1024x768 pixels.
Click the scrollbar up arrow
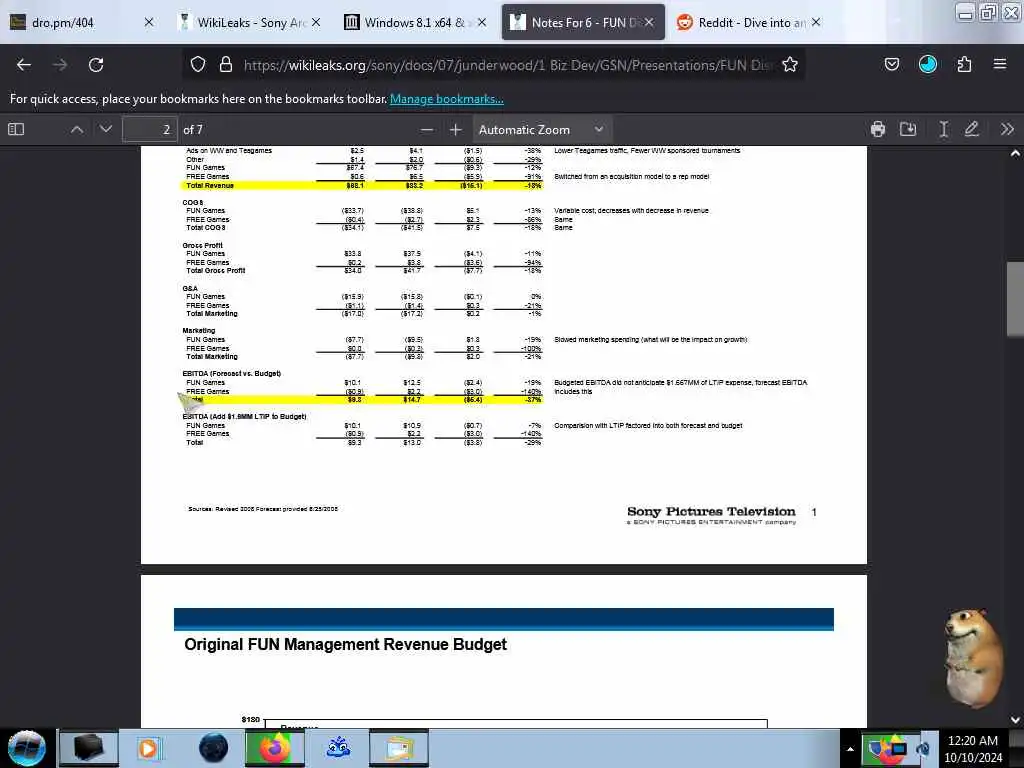[1015, 153]
